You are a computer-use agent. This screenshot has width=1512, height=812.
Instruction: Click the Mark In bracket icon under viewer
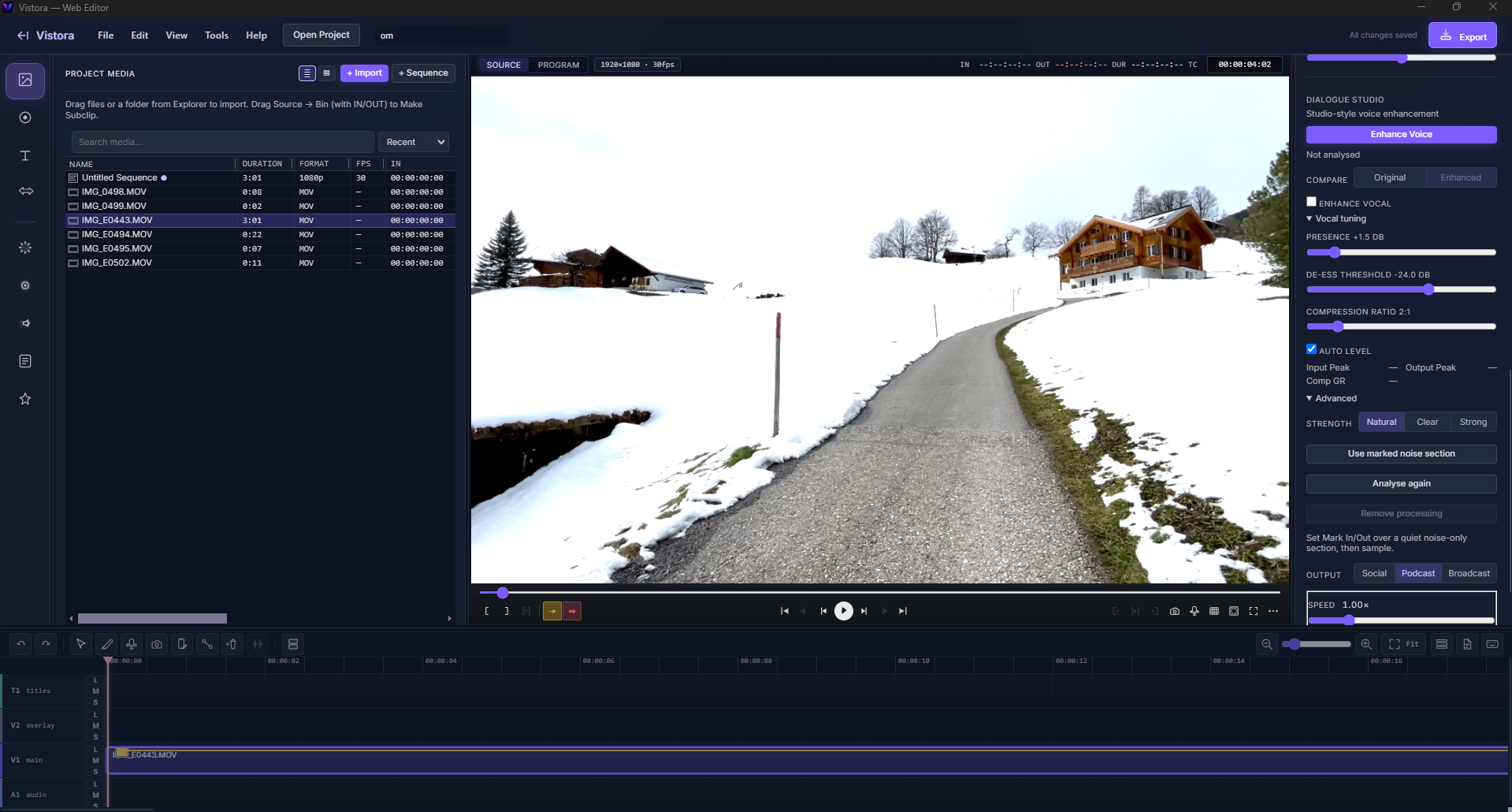click(x=487, y=611)
